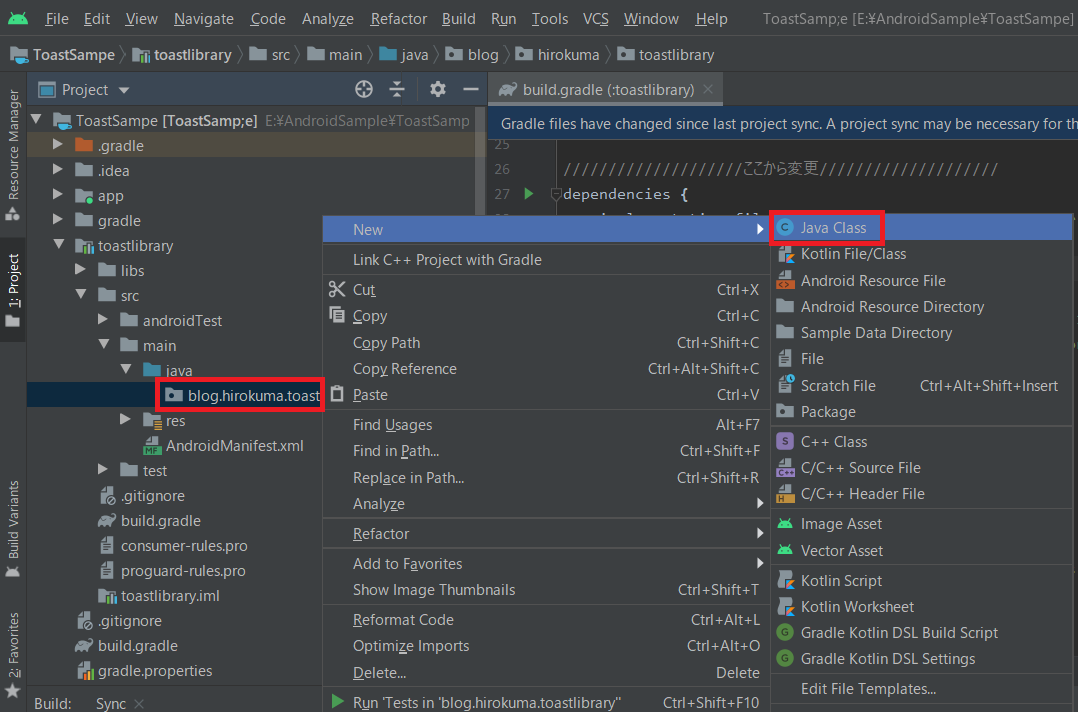Open the Build Variants side panel
The width and height of the screenshot is (1078, 712).
tap(13, 520)
